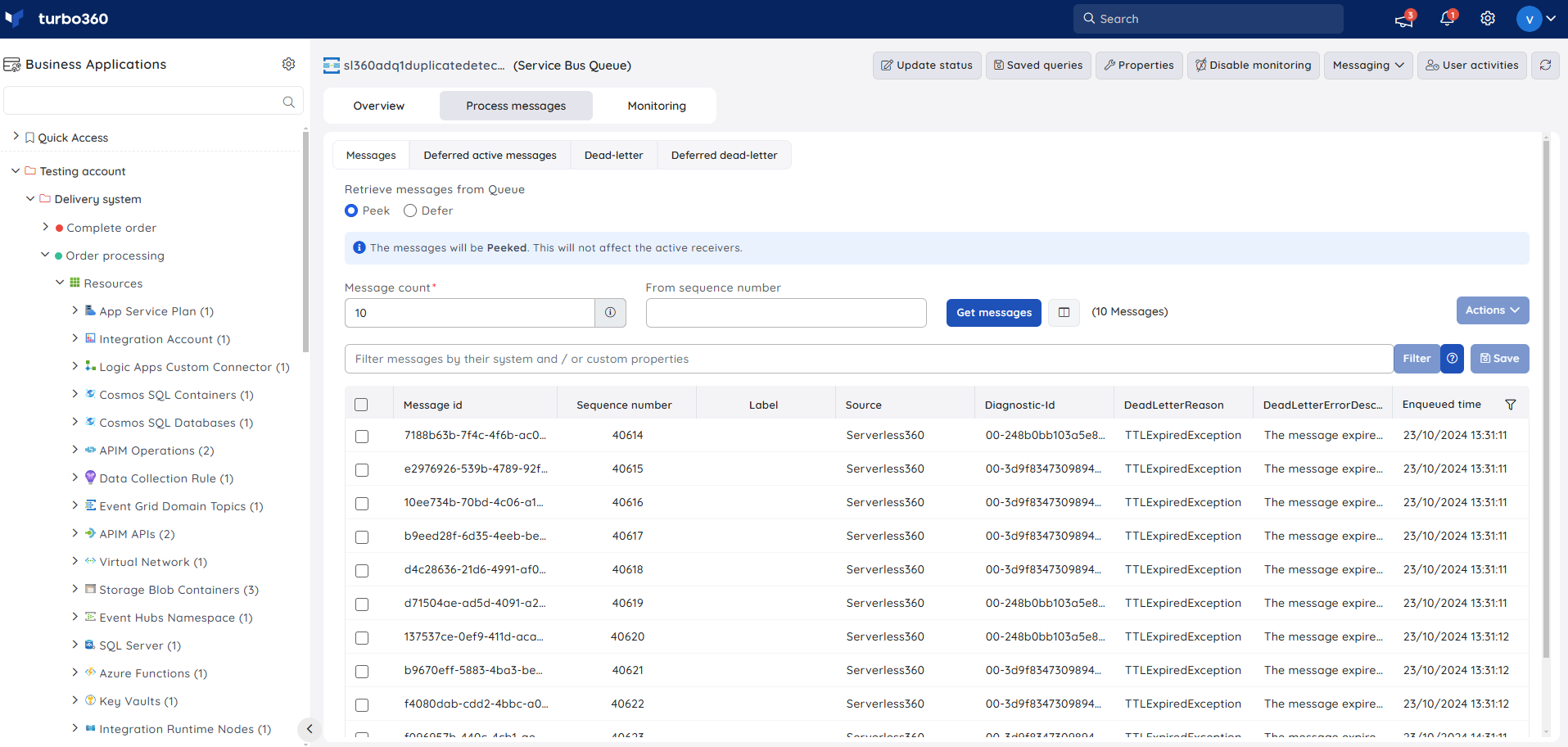The width and height of the screenshot is (1568, 747).
Task: Click the turbo360 logo icon
Action: click(15, 18)
